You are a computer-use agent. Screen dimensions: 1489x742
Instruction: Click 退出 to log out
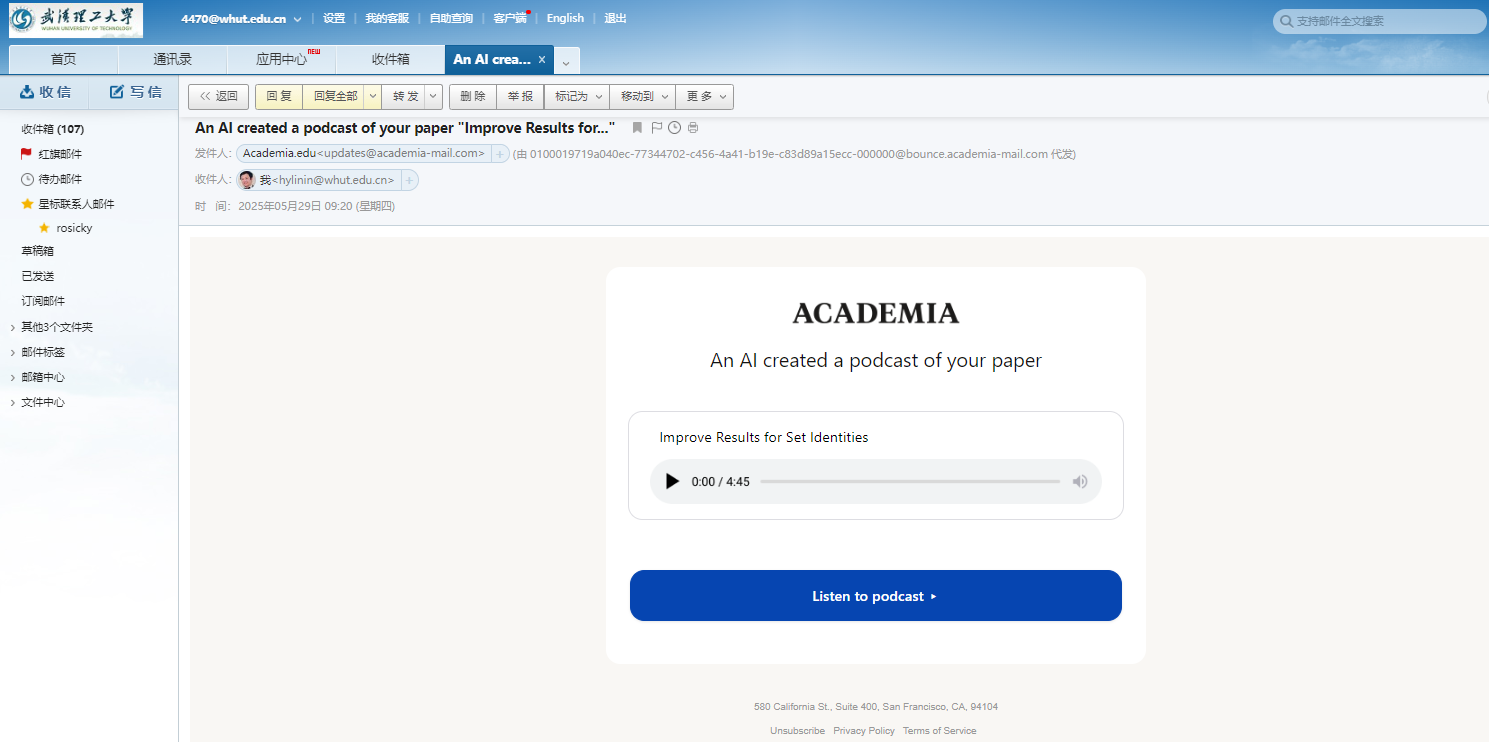(x=616, y=18)
